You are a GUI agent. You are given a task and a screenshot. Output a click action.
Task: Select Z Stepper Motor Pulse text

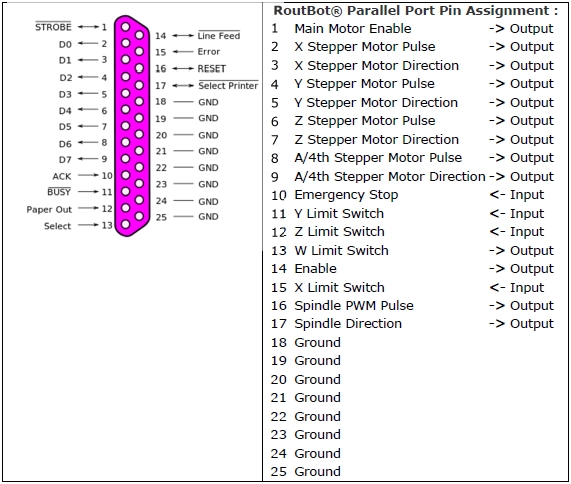[365, 121]
